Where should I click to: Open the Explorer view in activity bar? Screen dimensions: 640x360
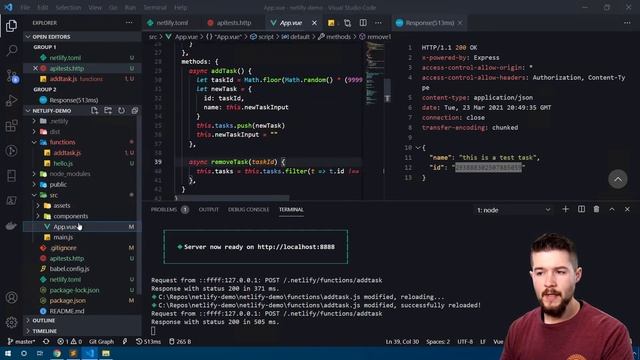(x=11, y=26)
